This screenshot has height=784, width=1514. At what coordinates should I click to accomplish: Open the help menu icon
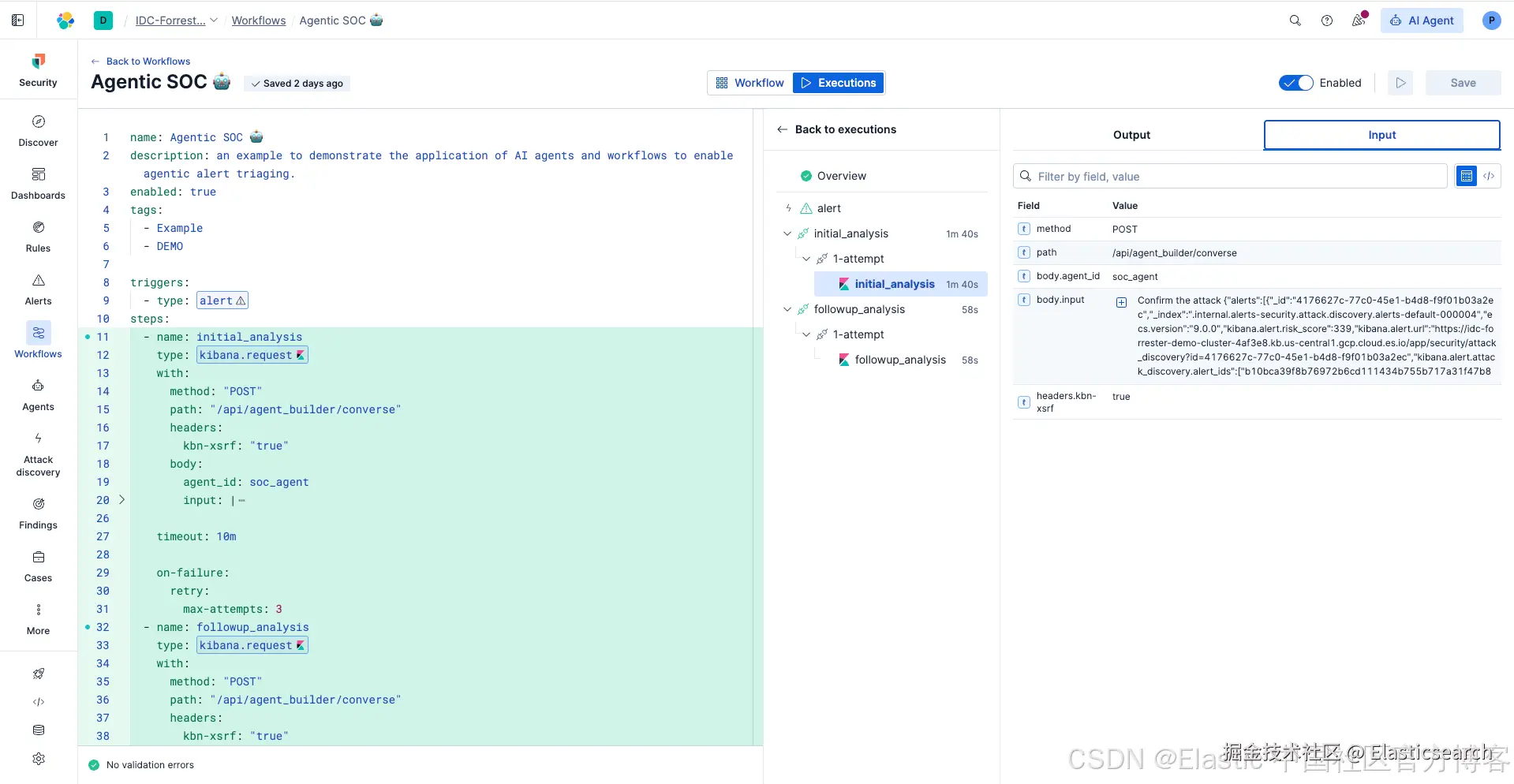pyautogui.click(x=1327, y=21)
